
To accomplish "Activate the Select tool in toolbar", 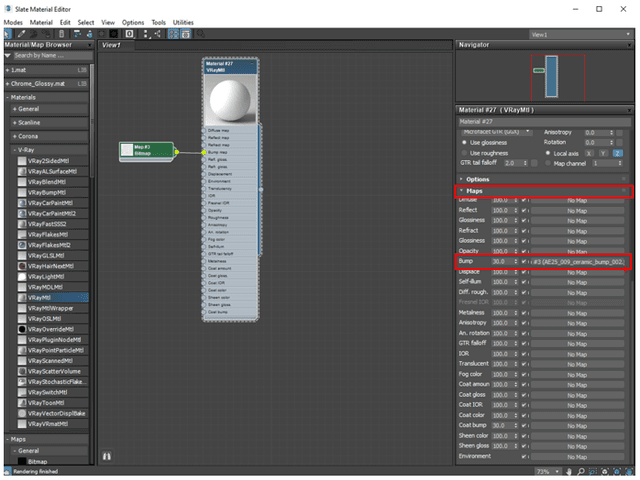I will [8, 34].
